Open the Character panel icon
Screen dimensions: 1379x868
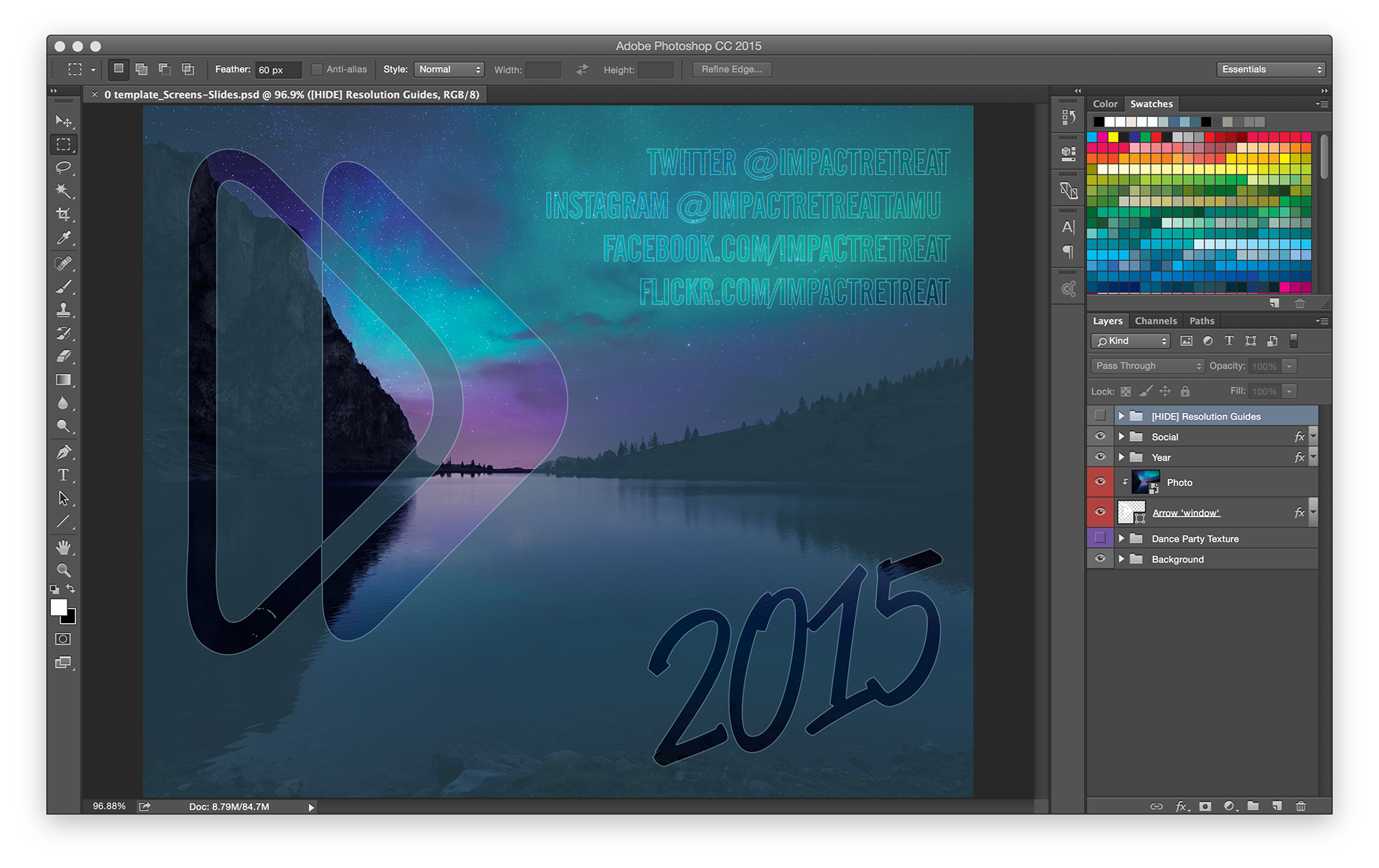tap(1069, 228)
